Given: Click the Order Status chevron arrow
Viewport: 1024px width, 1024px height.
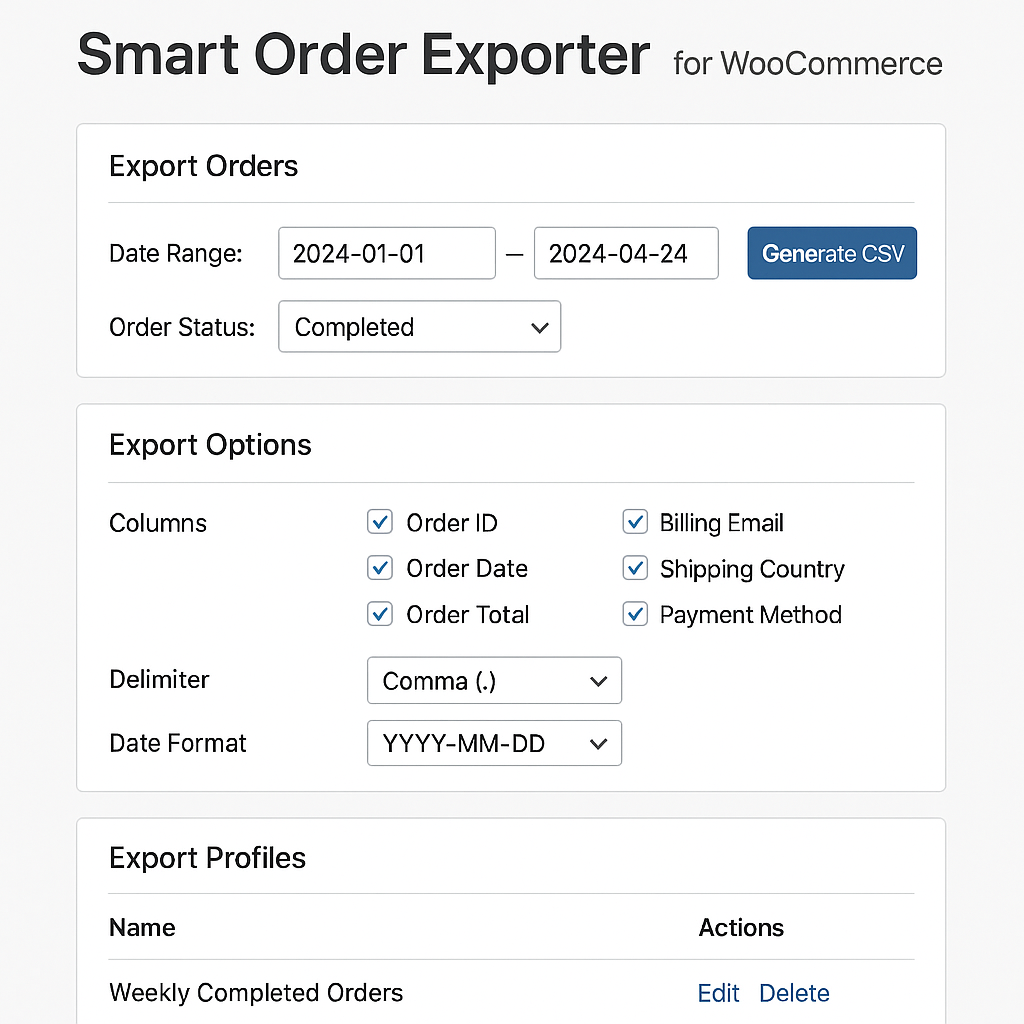Looking at the screenshot, I should [x=540, y=328].
